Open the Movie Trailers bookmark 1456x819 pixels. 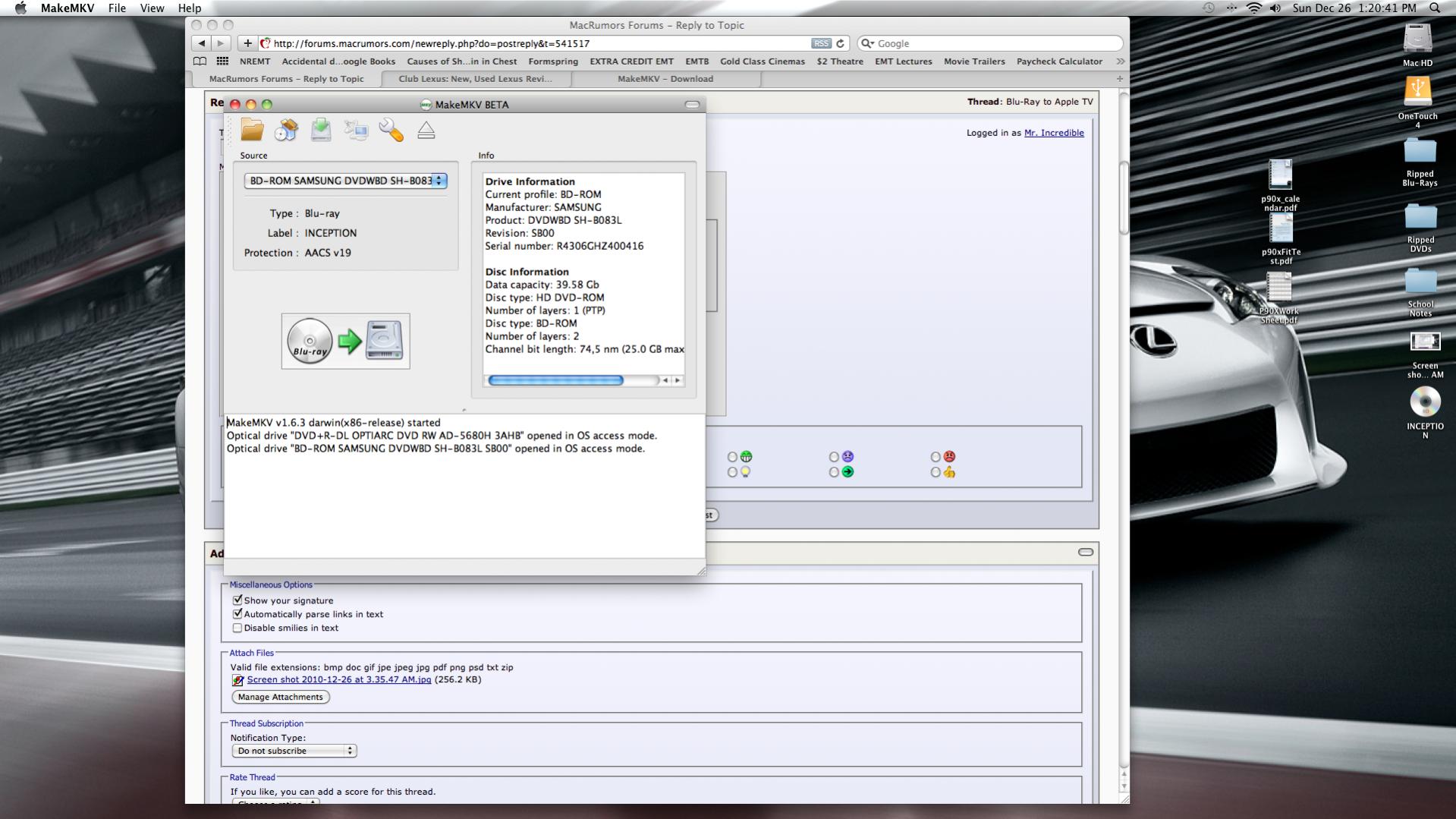(974, 61)
